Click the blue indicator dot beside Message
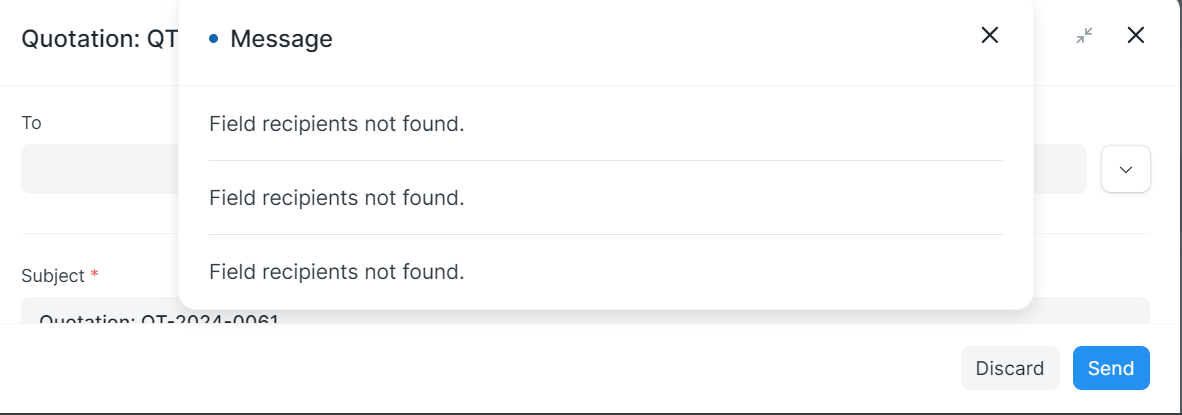Image resolution: width=1182 pixels, height=415 pixels. click(213, 38)
